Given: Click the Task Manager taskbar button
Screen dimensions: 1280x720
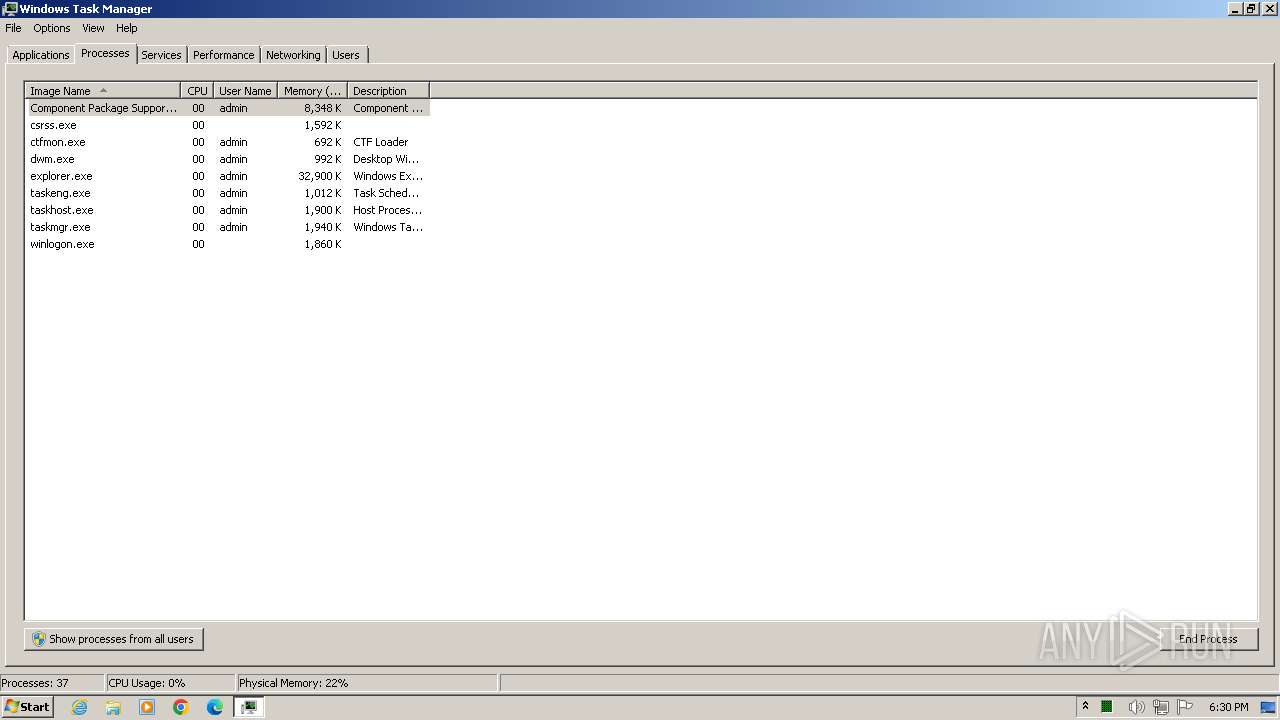Looking at the screenshot, I should 249,707.
